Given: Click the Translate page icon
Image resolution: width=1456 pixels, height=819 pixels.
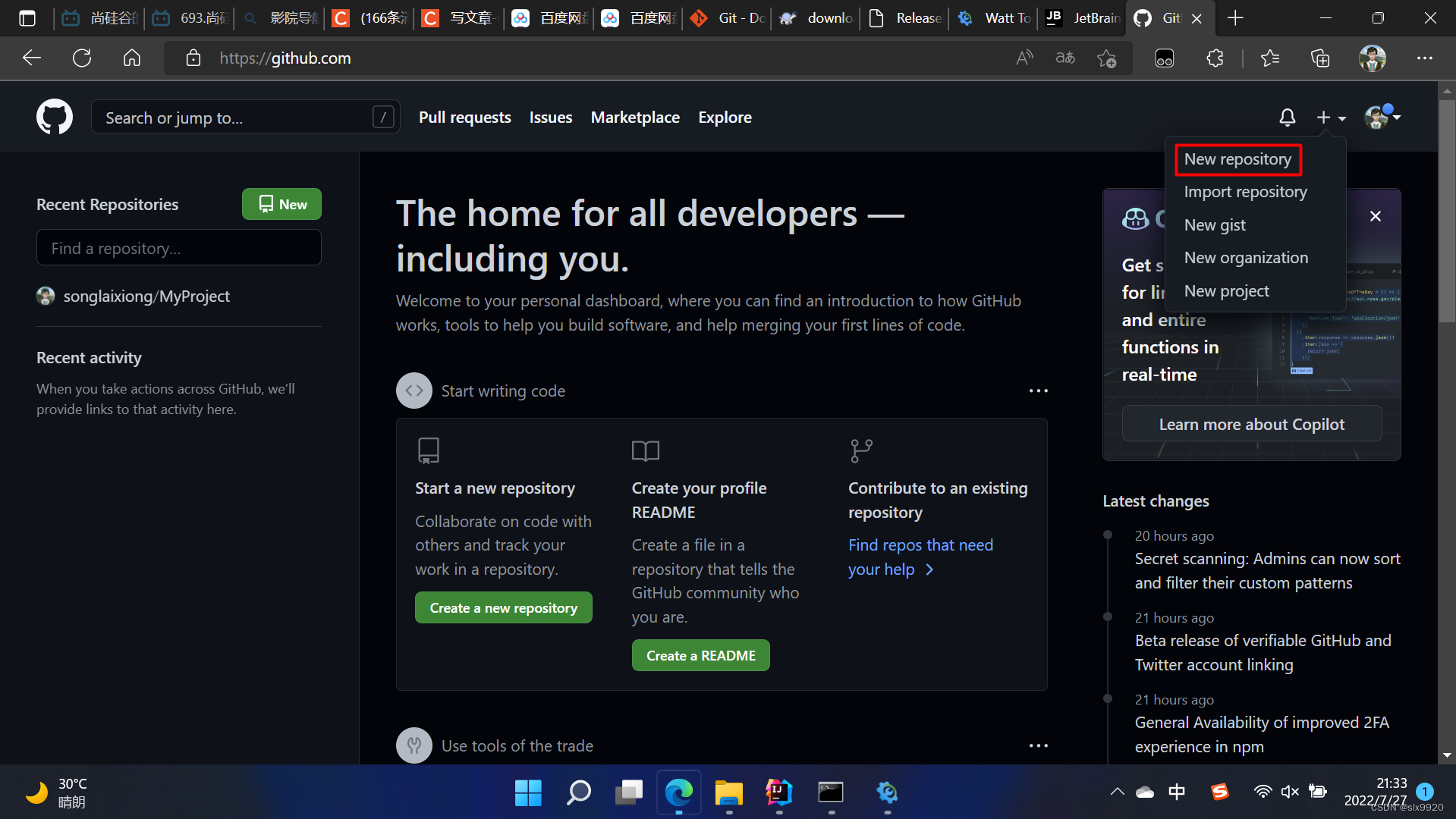Looking at the screenshot, I should (1065, 58).
